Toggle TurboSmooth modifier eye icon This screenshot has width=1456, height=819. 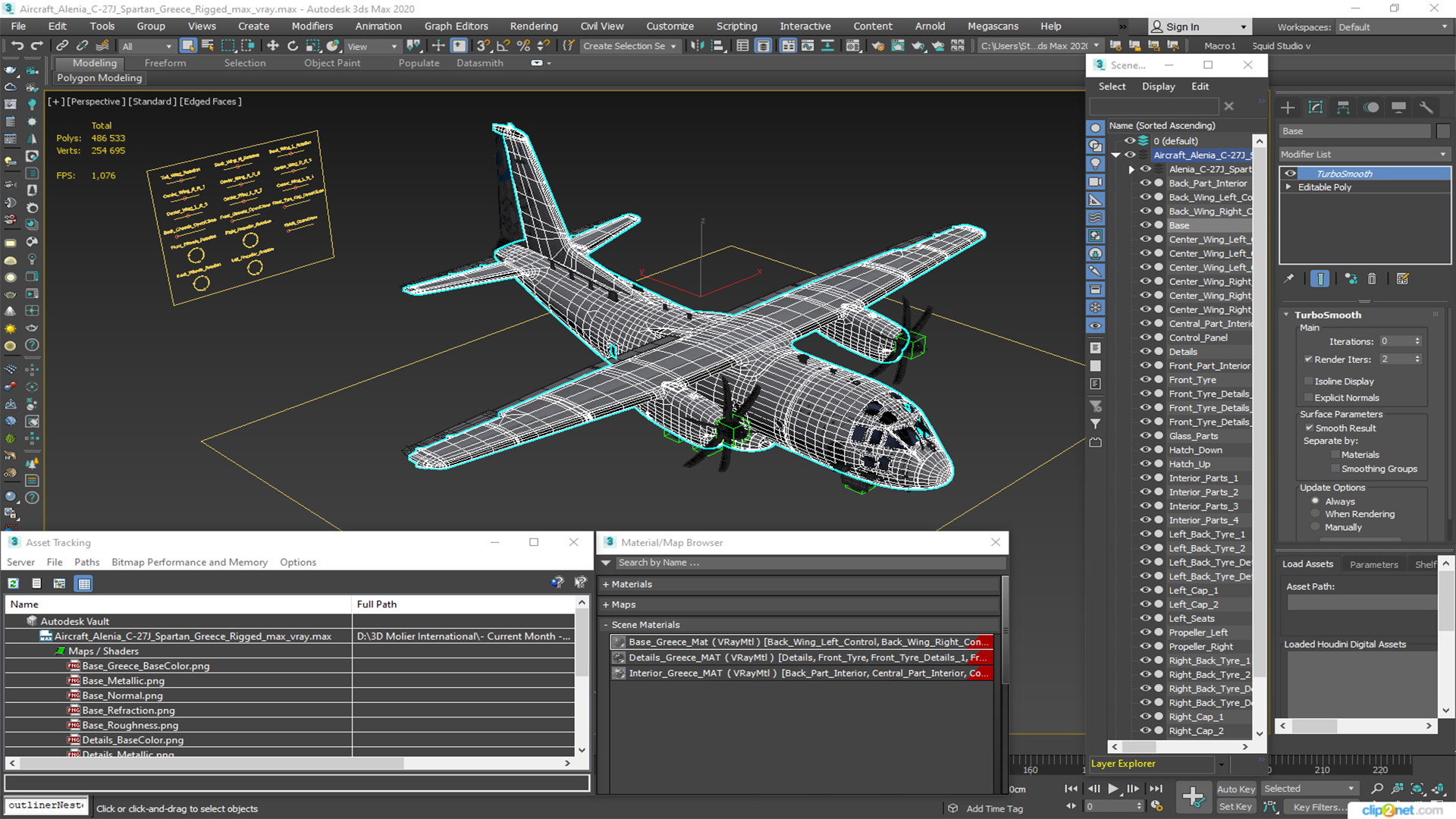pyautogui.click(x=1290, y=174)
